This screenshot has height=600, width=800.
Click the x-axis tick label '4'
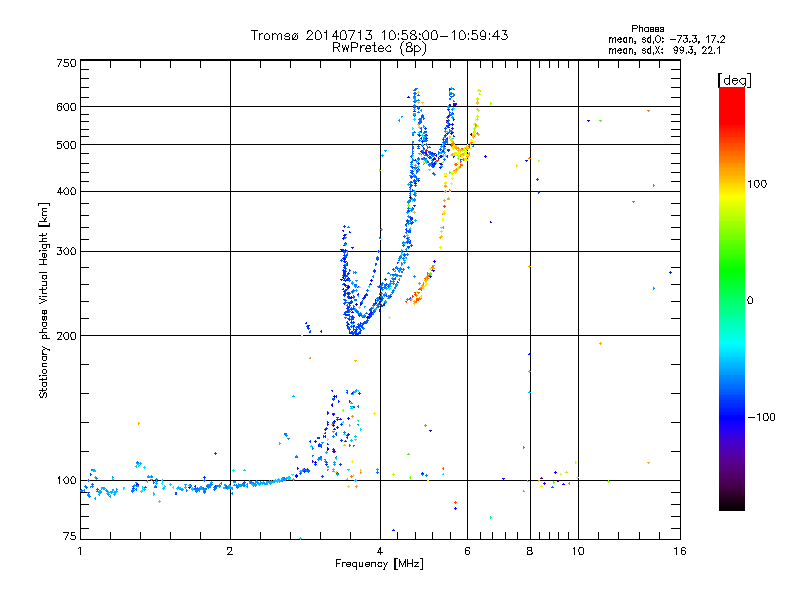(x=380, y=551)
